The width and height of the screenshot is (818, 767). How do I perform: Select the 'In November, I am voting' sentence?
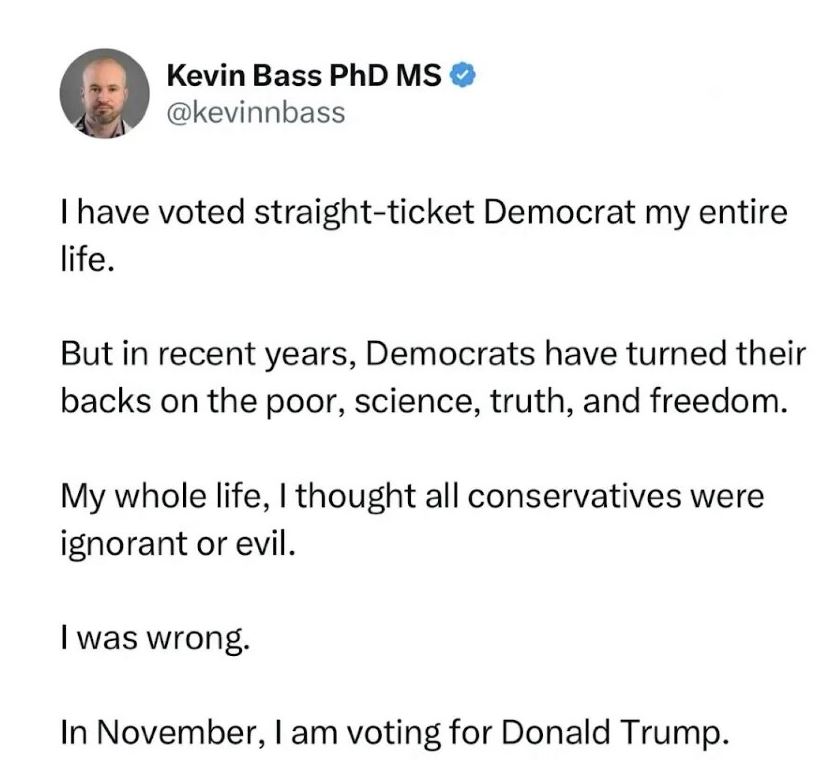394,733
